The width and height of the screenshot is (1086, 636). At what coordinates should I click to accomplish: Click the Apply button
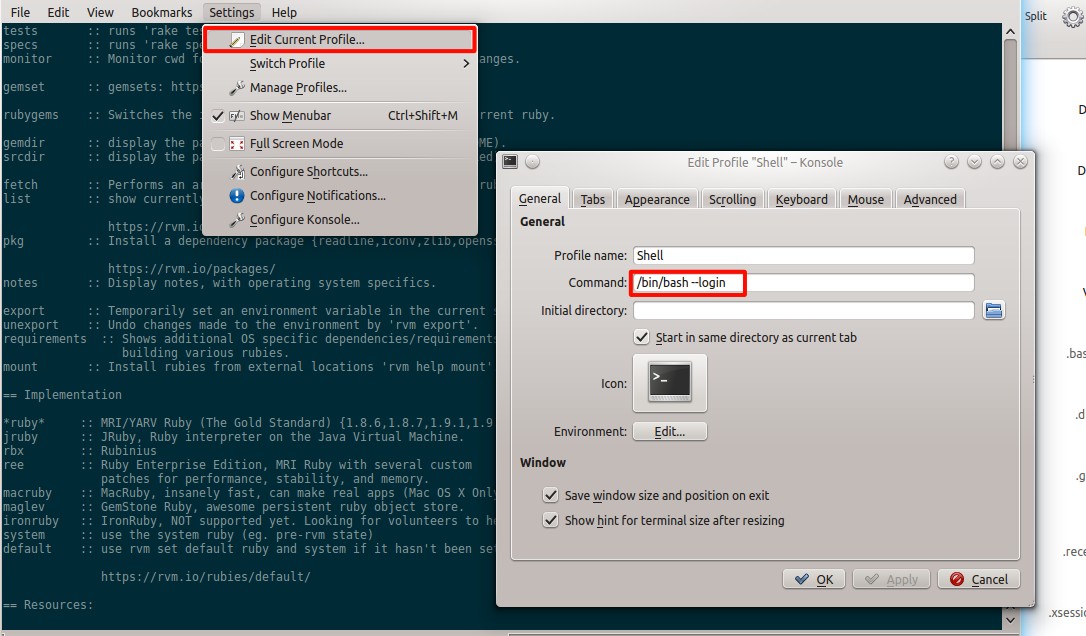(x=891, y=579)
